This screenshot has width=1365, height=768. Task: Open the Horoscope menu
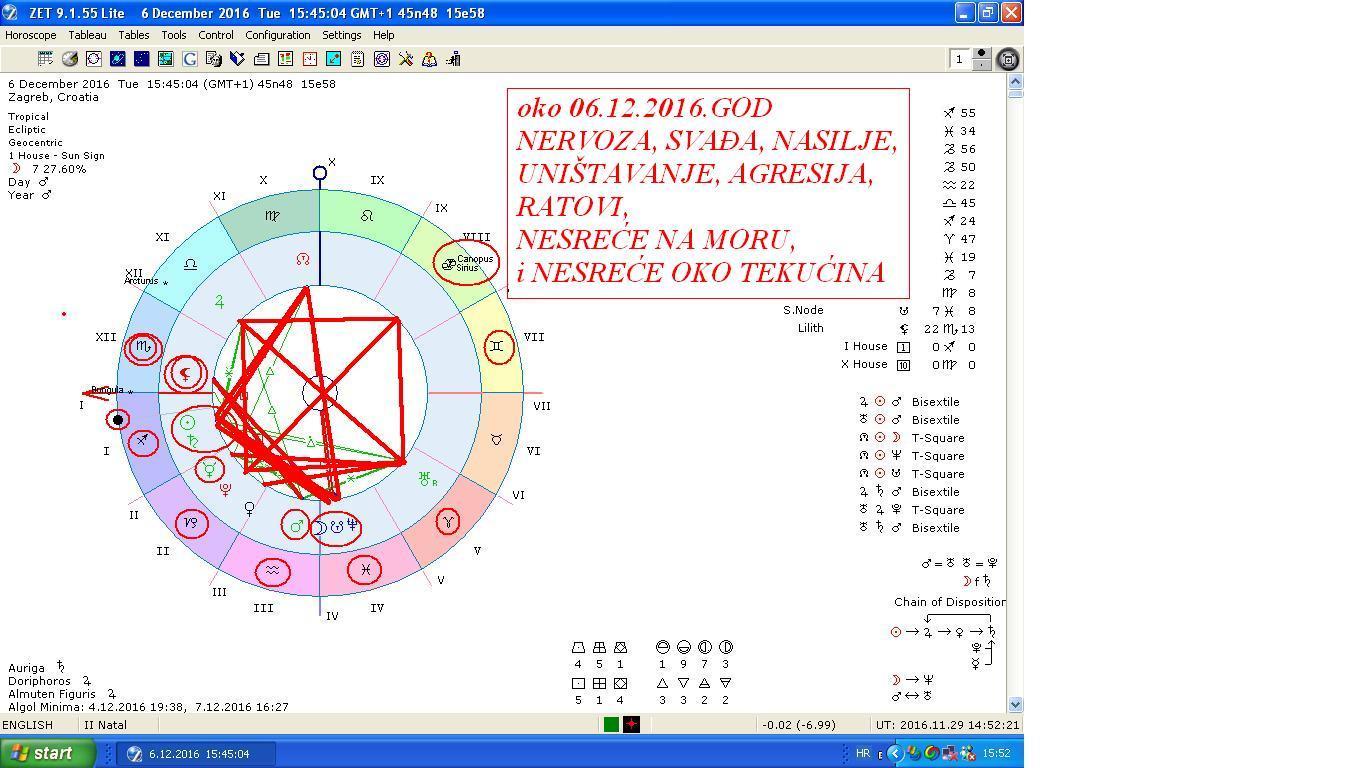pyautogui.click(x=31, y=35)
